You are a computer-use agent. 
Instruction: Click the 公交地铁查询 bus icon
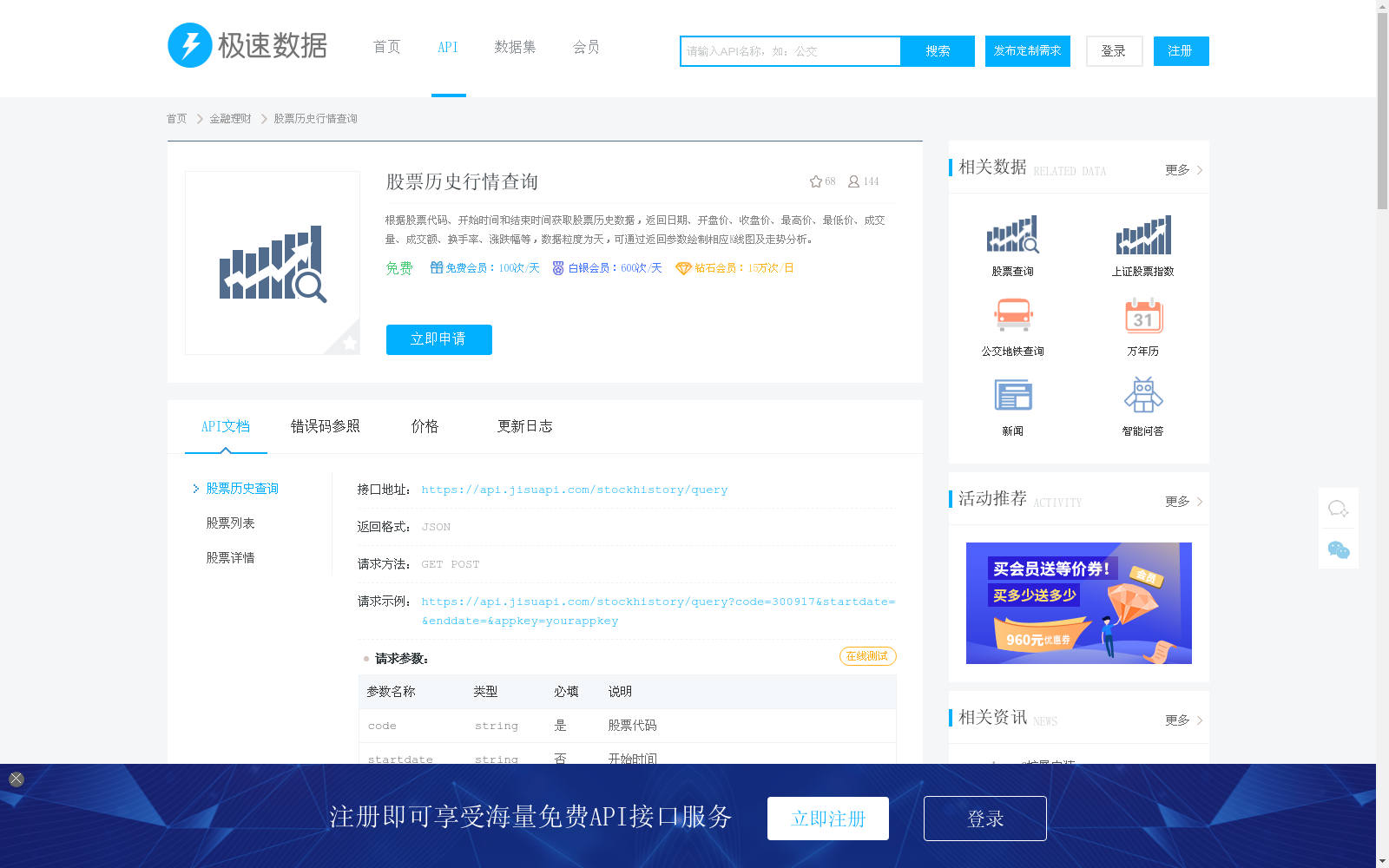point(1012,315)
